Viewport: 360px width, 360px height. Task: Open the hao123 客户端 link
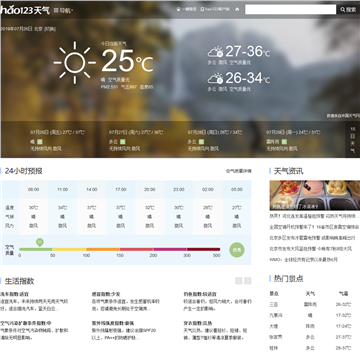click(x=215, y=10)
